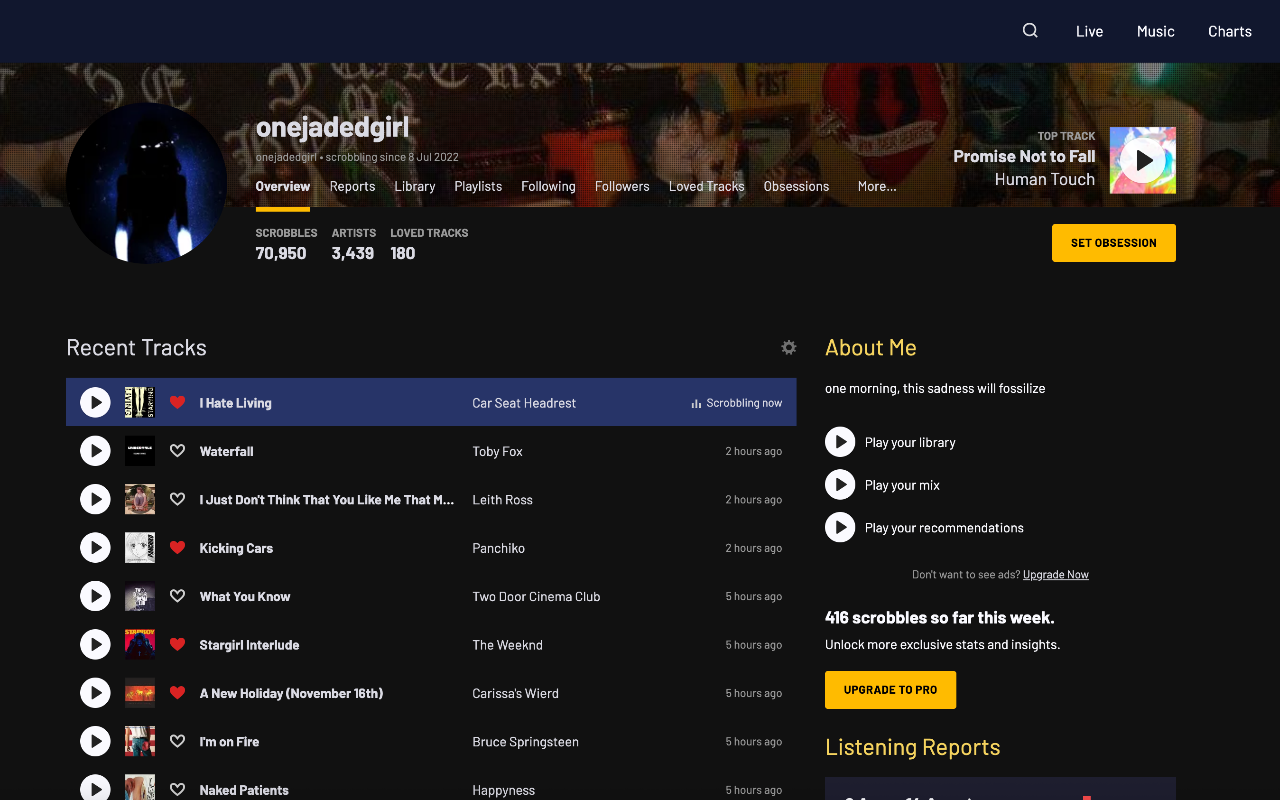Switch to the Loved Tracks tab

point(707,186)
